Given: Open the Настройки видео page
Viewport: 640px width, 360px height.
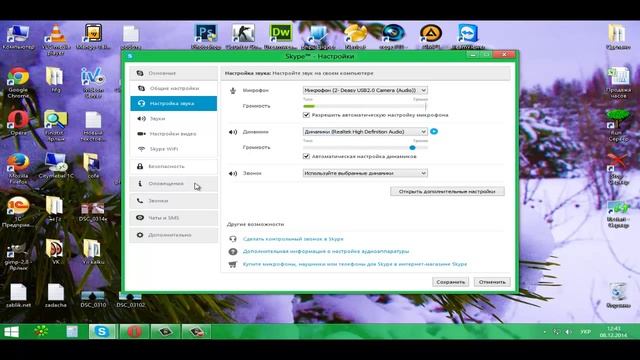Looking at the screenshot, I should tap(173, 133).
